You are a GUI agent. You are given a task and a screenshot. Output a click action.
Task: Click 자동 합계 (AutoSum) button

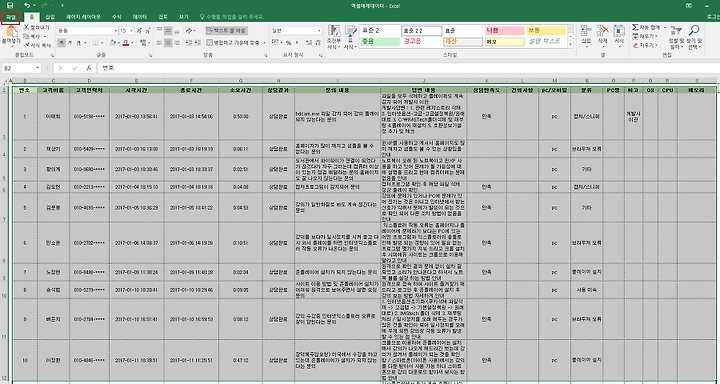[647, 28]
